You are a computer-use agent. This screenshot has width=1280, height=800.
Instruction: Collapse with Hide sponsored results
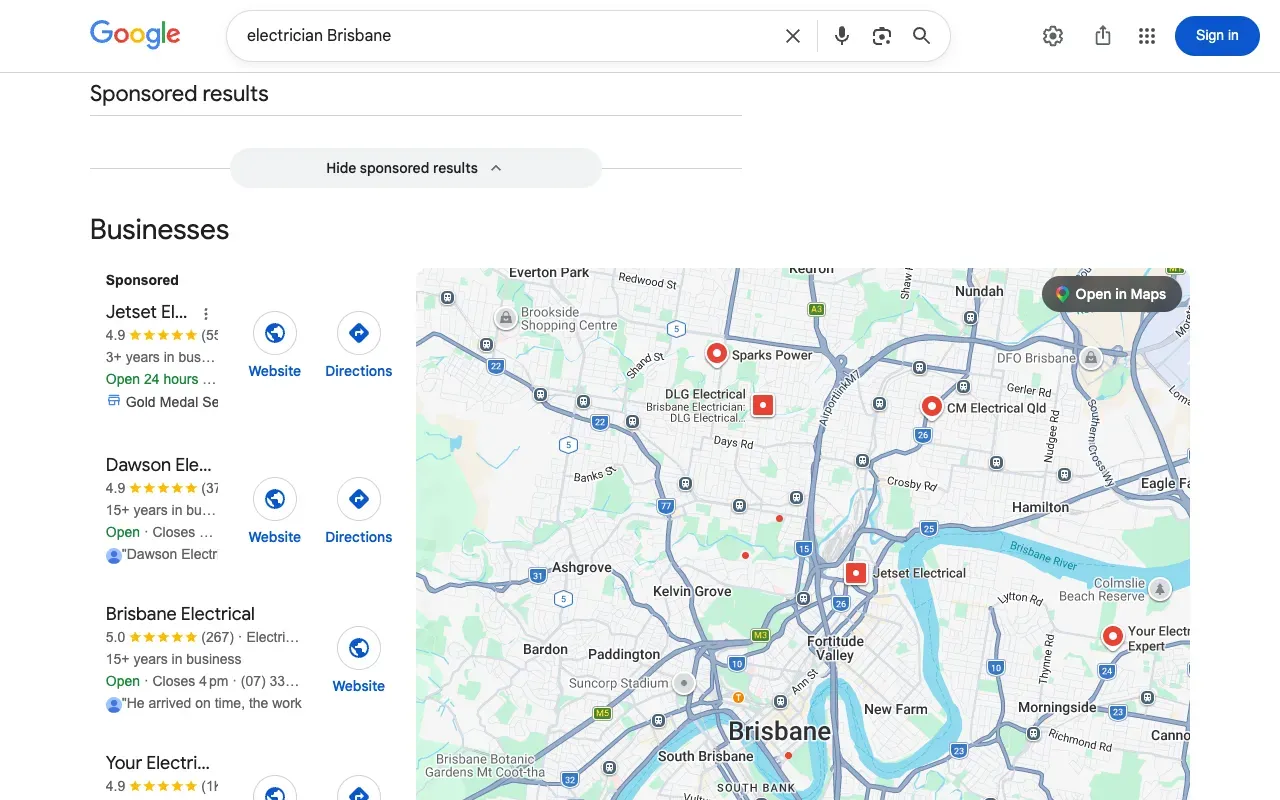coord(416,168)
